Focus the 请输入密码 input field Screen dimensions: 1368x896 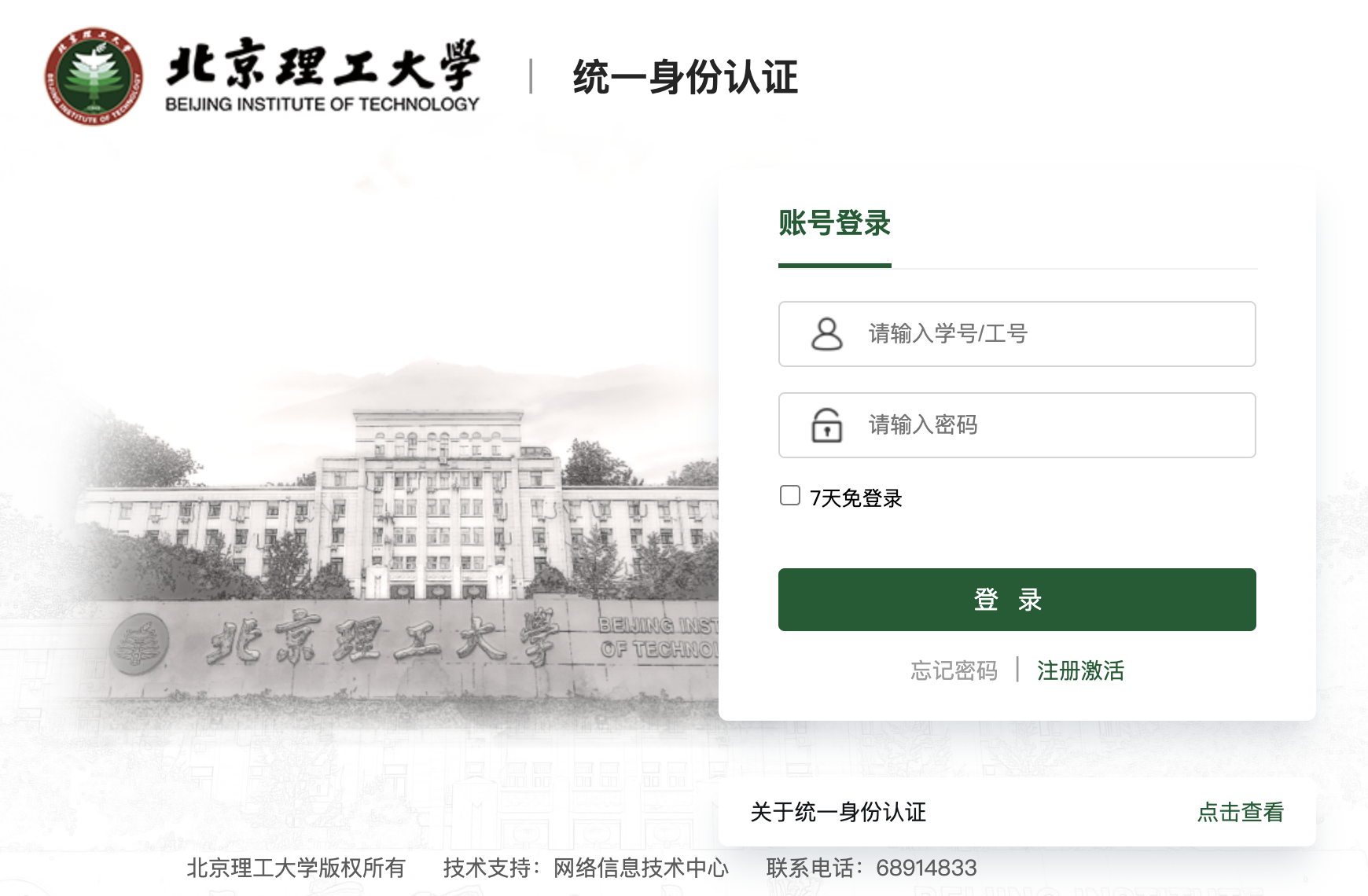coord(1017,425)
